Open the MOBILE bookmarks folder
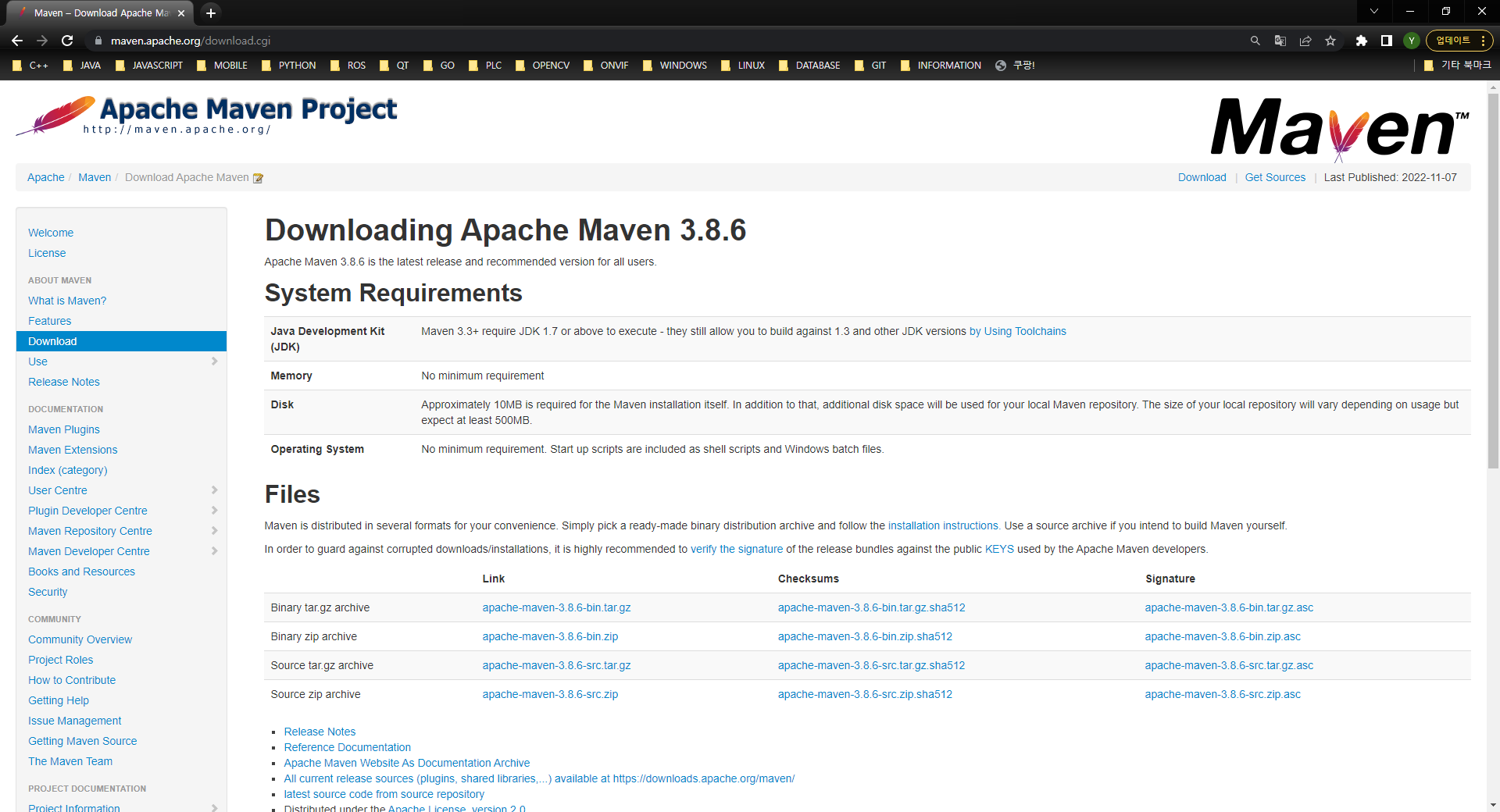Screen dimensions: 1500x812 (223, 66)
